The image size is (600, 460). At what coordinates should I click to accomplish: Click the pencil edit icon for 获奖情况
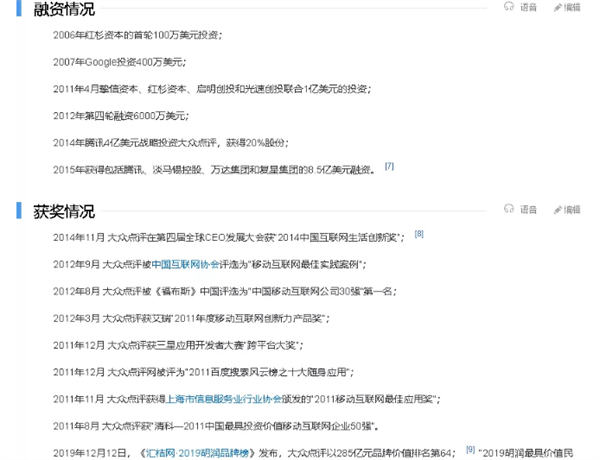(x=556, y=209)
